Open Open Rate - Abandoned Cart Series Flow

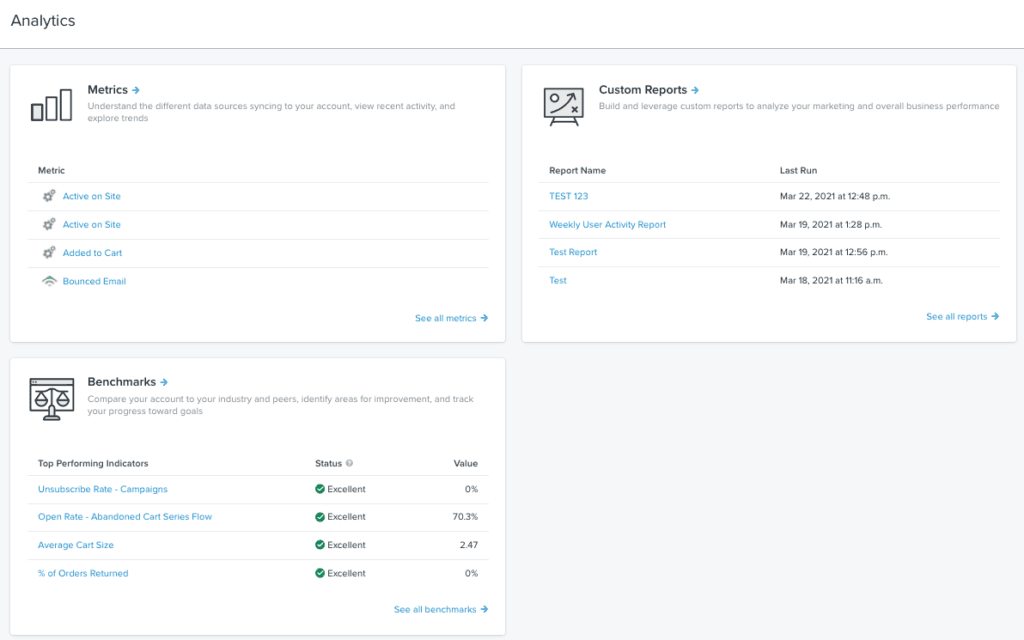pos(125,517)
